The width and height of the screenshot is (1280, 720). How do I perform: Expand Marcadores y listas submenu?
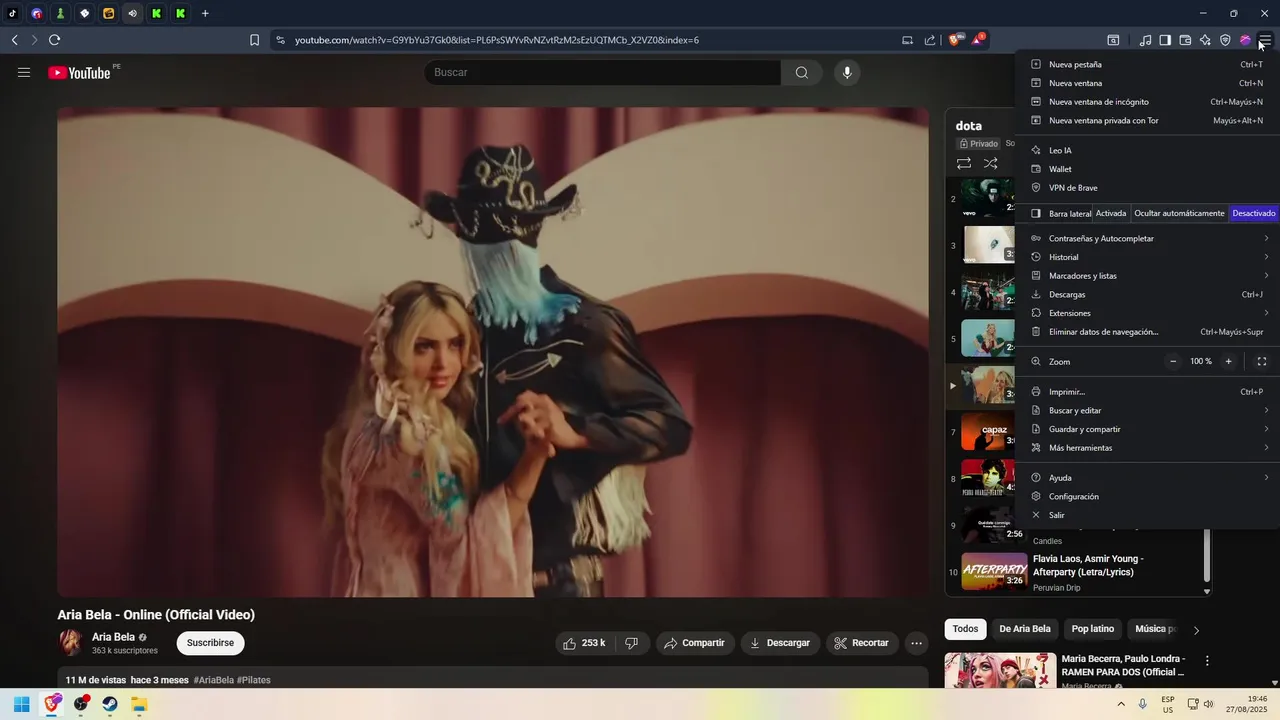pyautogui.click(x=1147, y=276)
